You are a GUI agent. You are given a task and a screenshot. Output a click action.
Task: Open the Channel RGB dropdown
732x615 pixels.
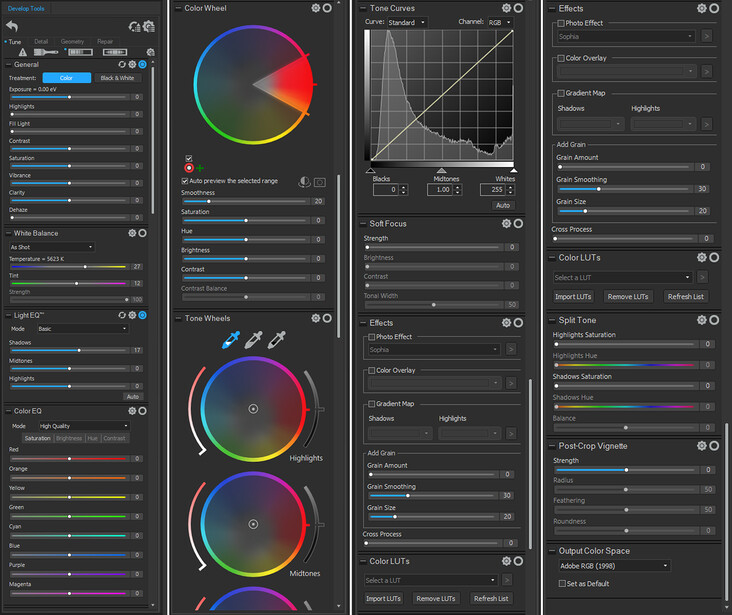500,22
